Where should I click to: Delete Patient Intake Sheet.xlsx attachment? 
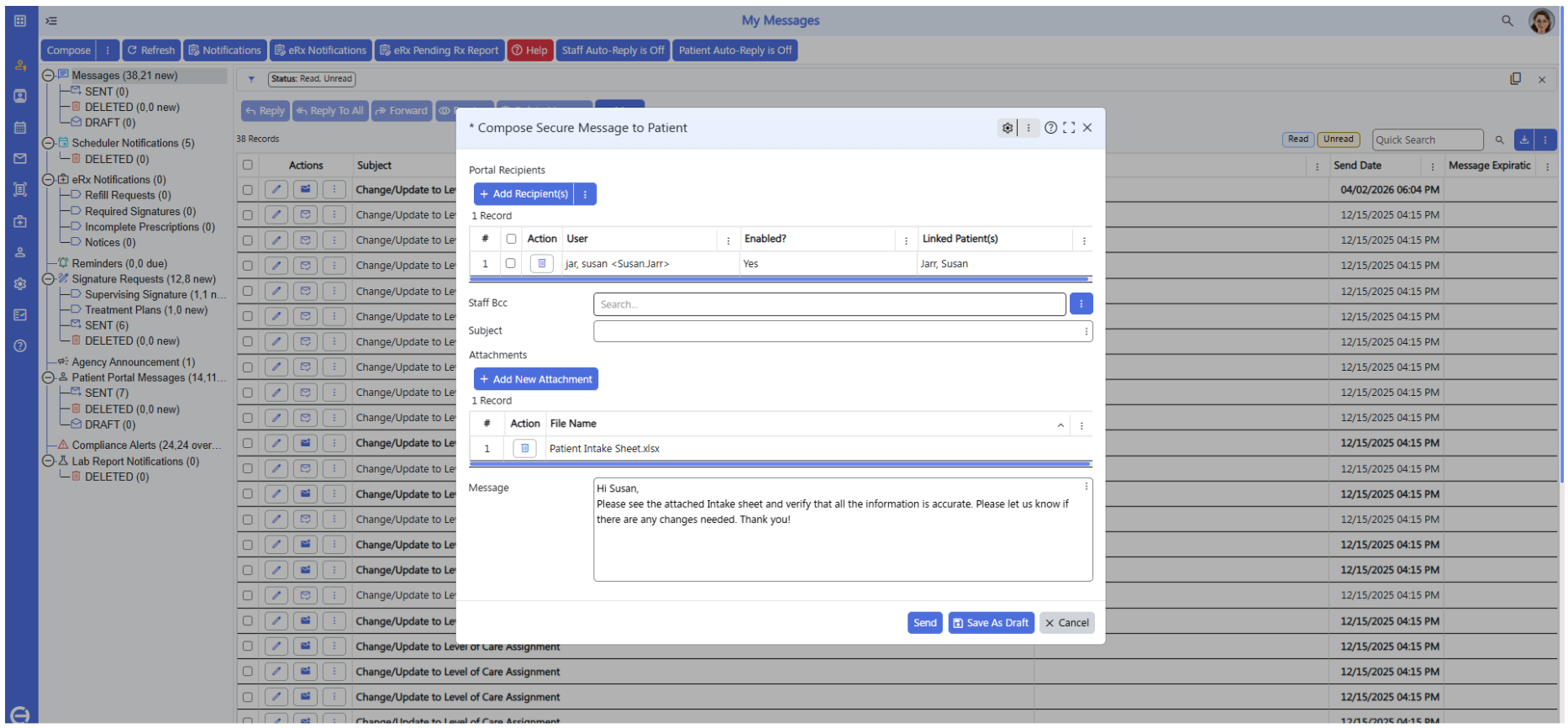(524, 449)
